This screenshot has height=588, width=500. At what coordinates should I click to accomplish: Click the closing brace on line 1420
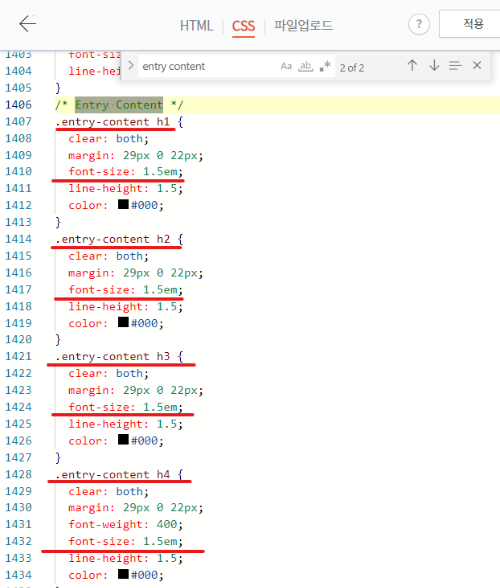pos(58,339)
